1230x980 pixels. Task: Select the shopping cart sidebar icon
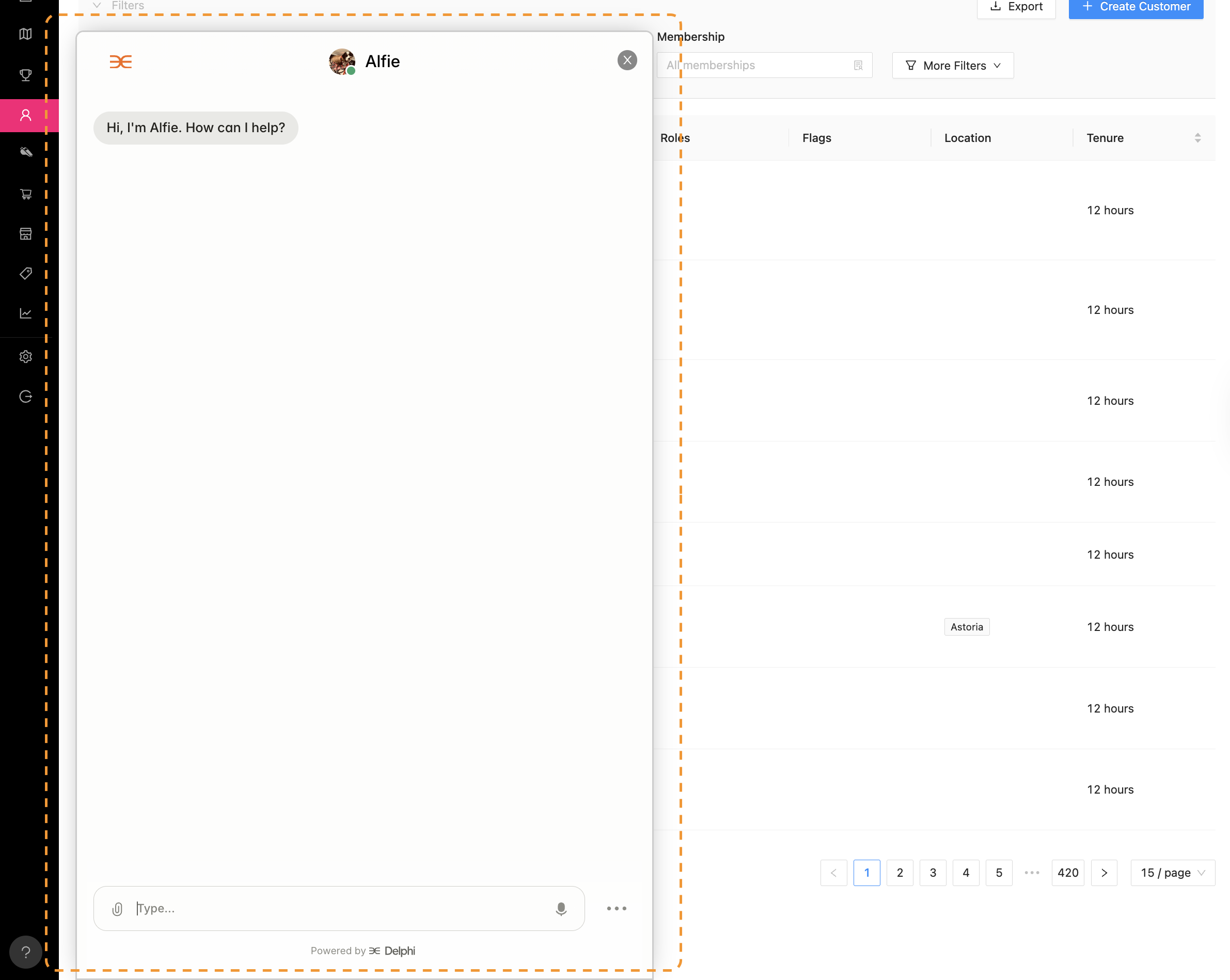26,194
